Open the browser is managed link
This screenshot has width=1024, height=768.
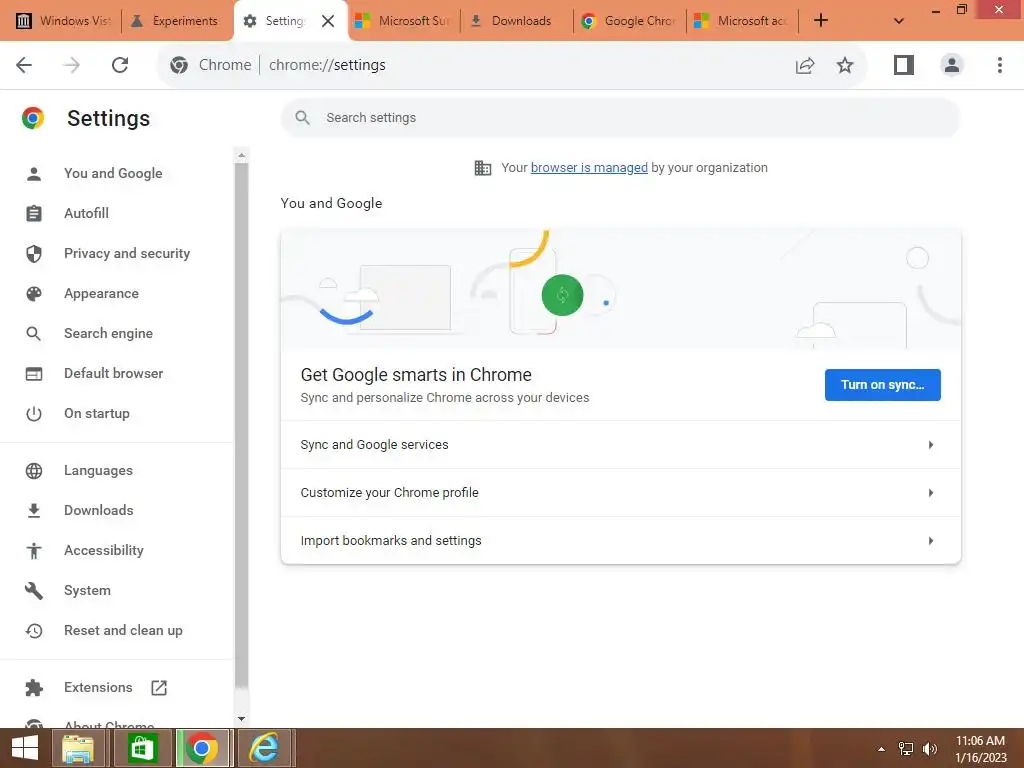pyautogui.click(x=589, y=168)
